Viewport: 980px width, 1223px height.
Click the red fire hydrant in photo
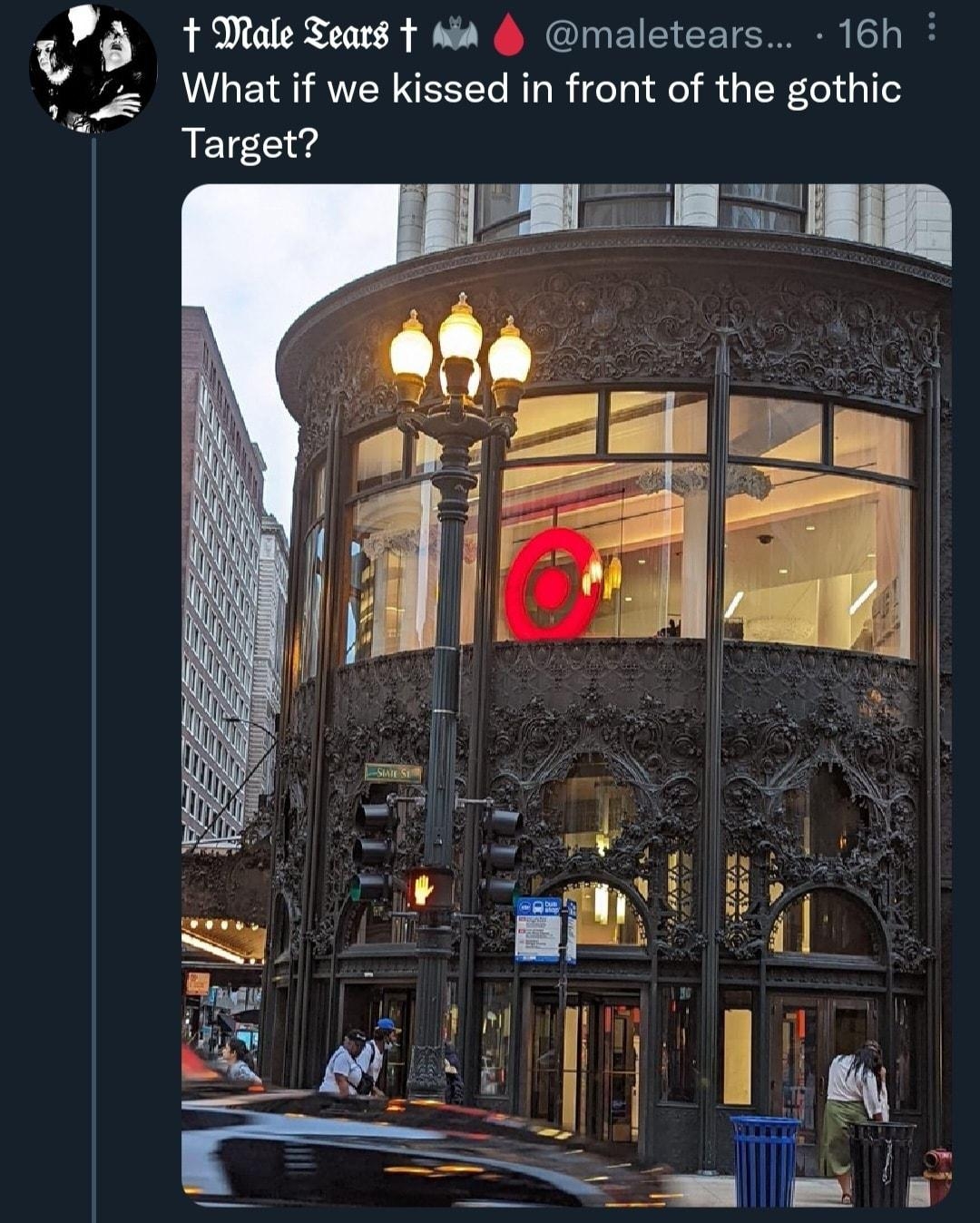(x=937, y=1176)
